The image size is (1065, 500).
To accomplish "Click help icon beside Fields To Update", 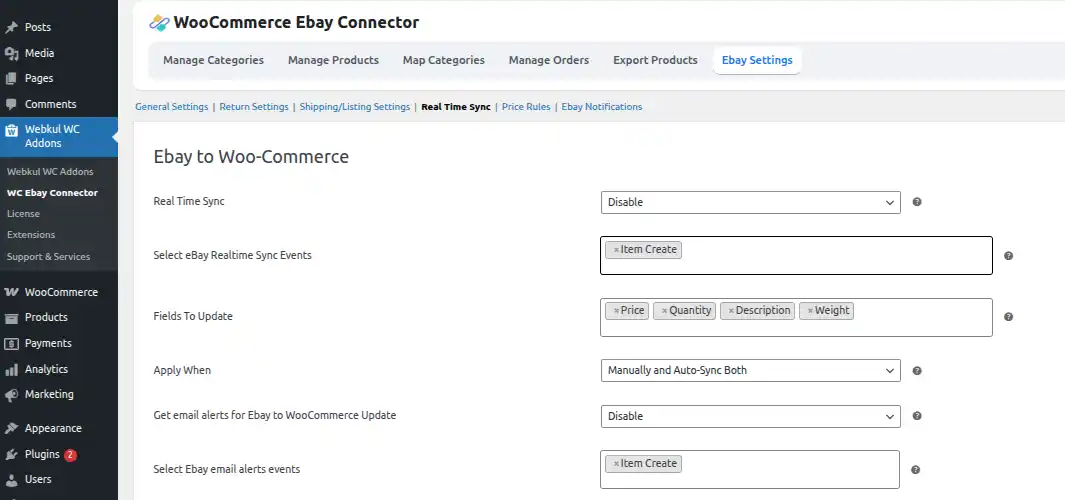I will [x=1008, y=317].
